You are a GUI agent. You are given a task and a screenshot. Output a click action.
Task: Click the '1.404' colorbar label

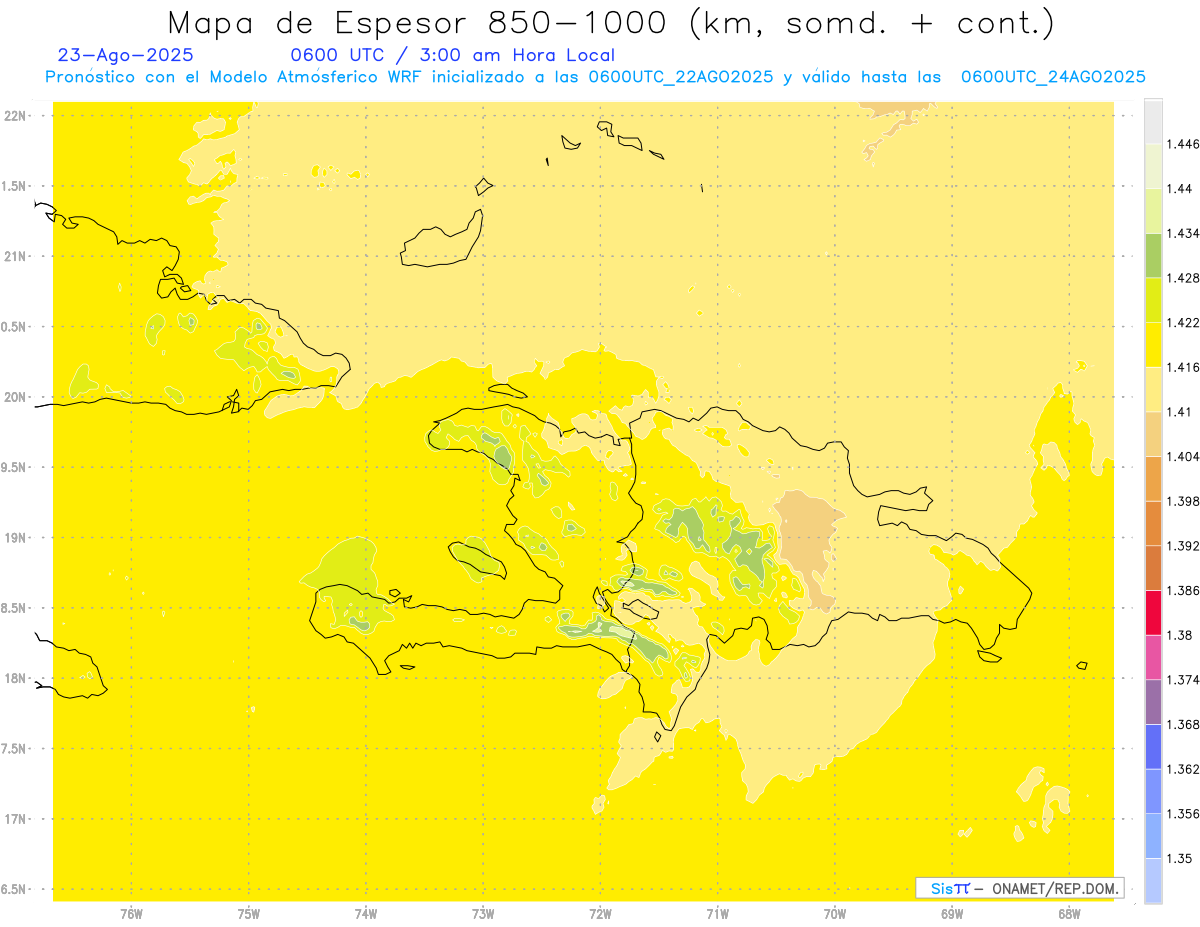[1183, 456]
